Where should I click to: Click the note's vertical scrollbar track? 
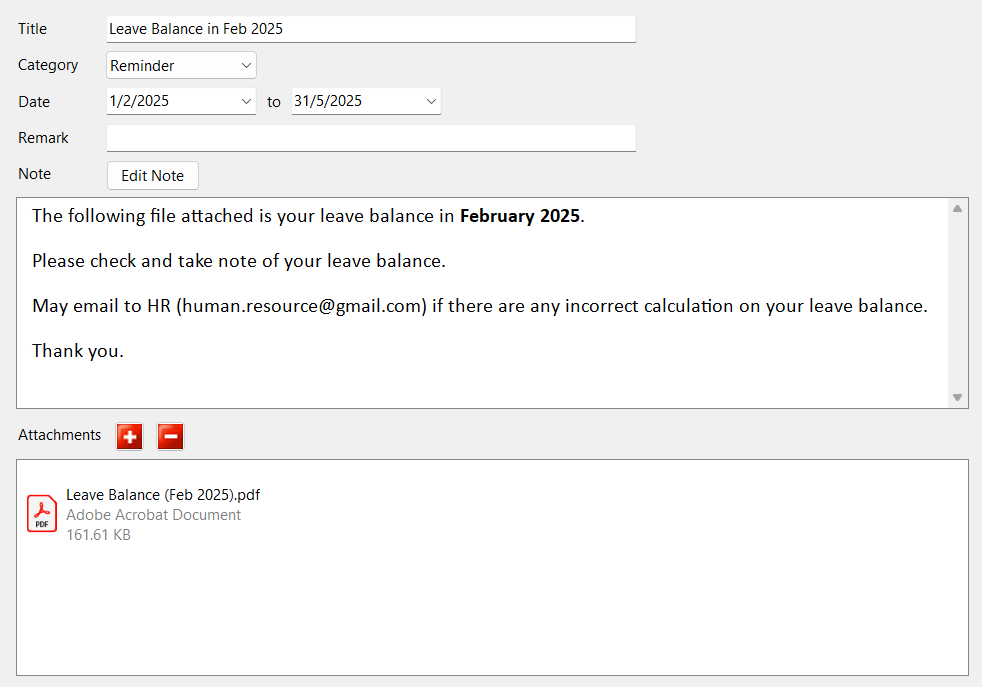tap(957, 300)
